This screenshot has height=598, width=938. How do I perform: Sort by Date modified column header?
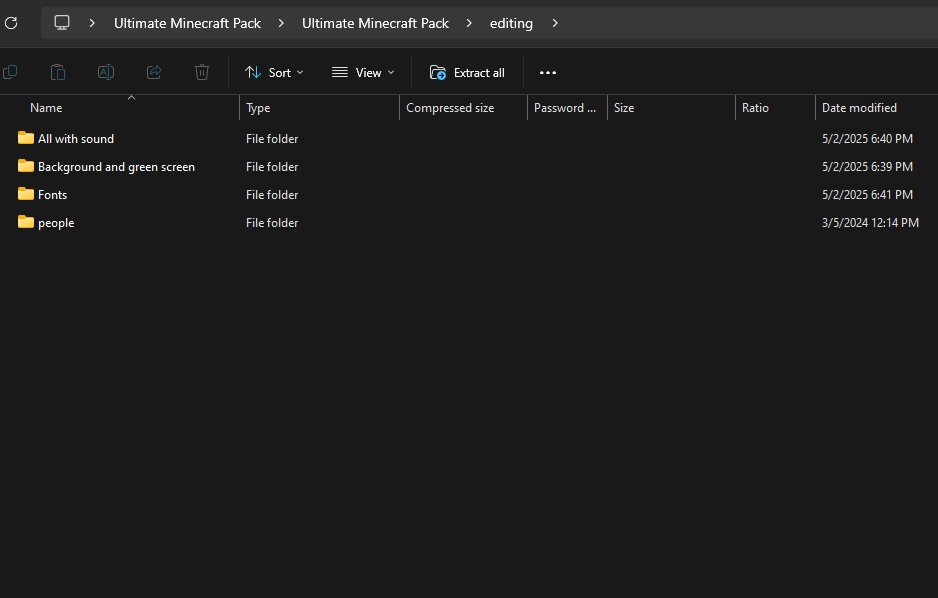point(859,108)
